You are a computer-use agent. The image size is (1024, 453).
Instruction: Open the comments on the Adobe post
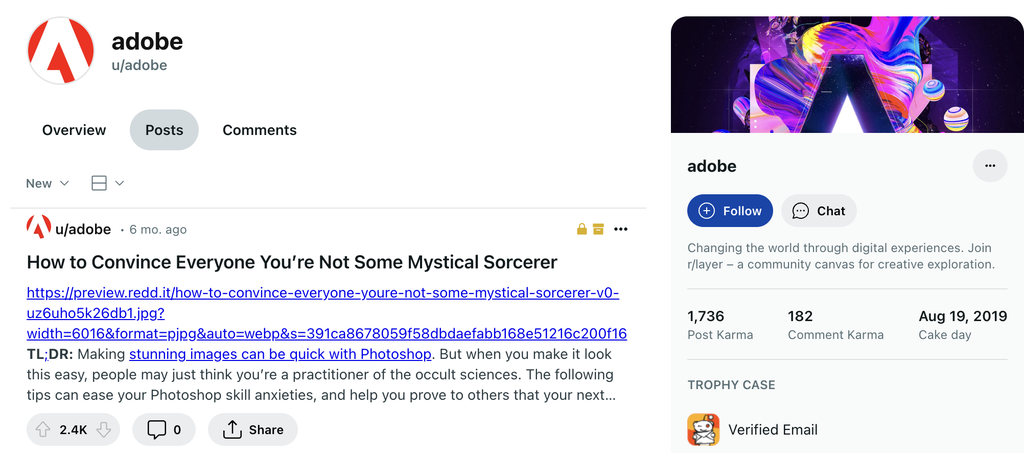tap(165, 430)
